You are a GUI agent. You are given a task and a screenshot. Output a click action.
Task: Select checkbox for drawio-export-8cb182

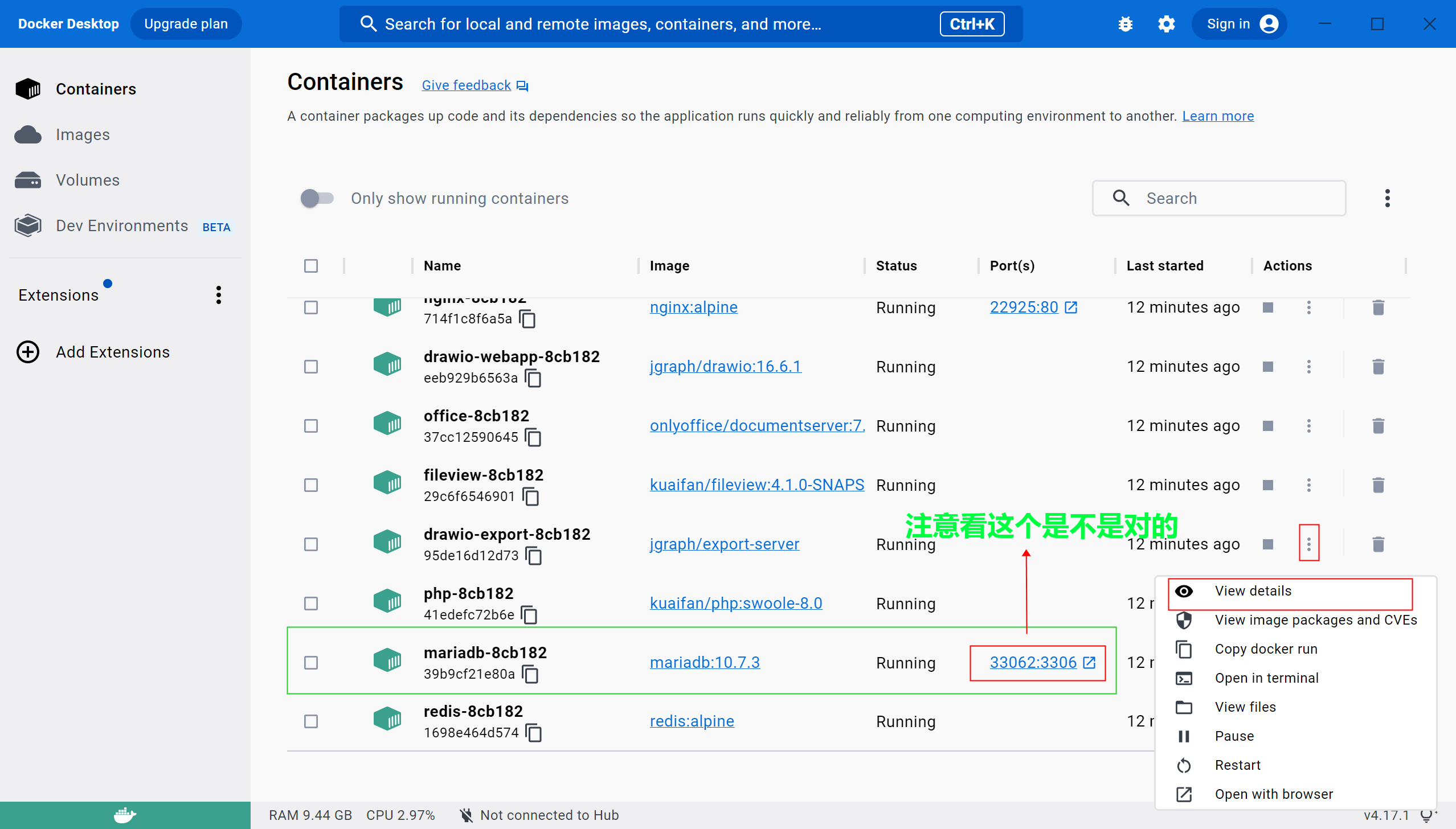311,544
